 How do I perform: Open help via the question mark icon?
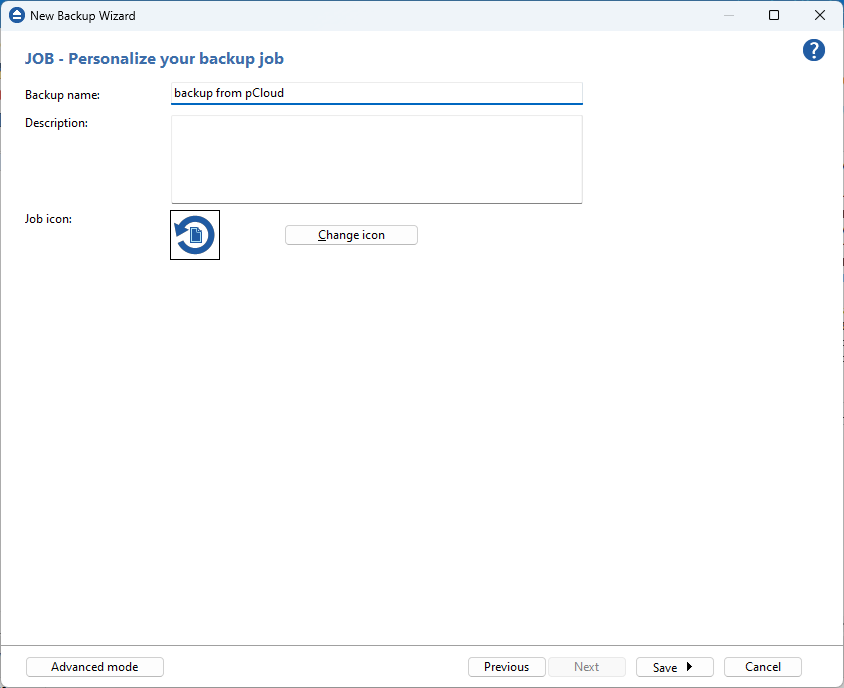point(814,51)
